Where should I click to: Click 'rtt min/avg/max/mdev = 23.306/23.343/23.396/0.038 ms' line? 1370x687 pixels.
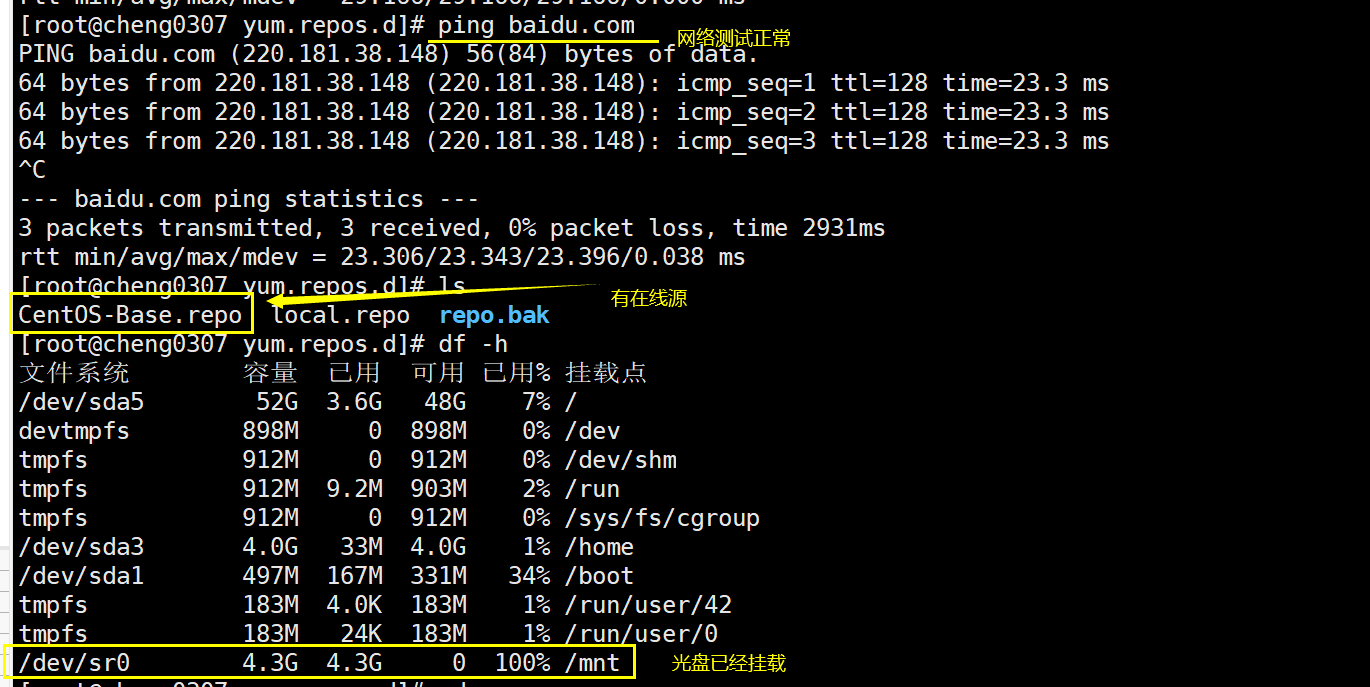pos(381,257)
